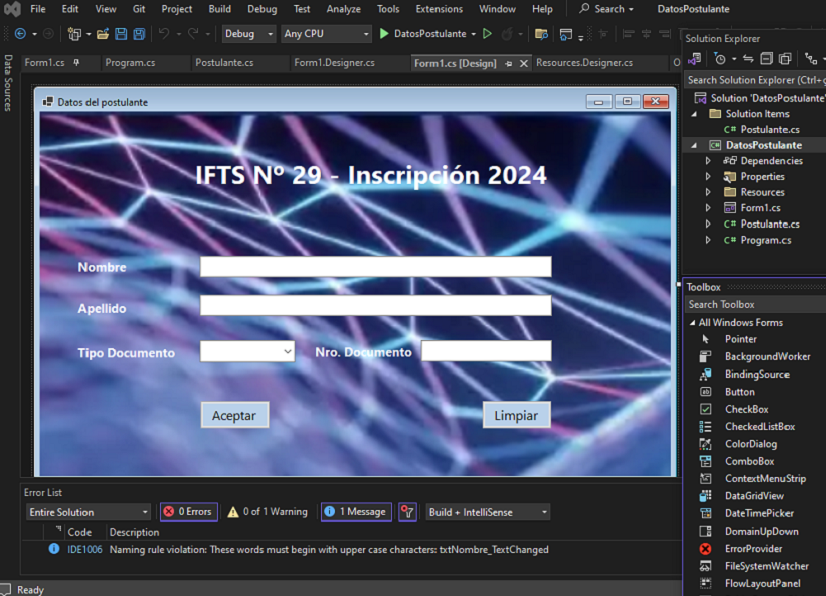Select the DataGridView control in Toolbox
Screen dimensions: 826x596
(754, 496)
